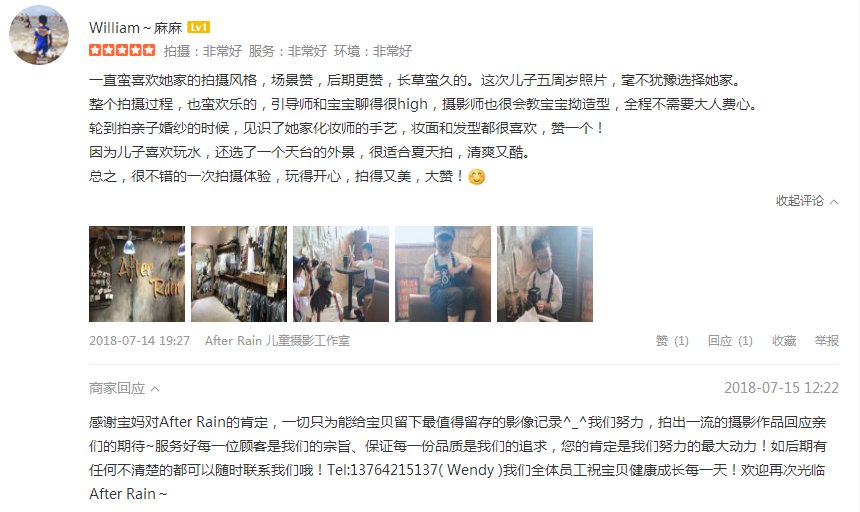Open thumbnail of boy sitting with camera
Viewport: 860px width, 512px height.
tap(443, 274)
